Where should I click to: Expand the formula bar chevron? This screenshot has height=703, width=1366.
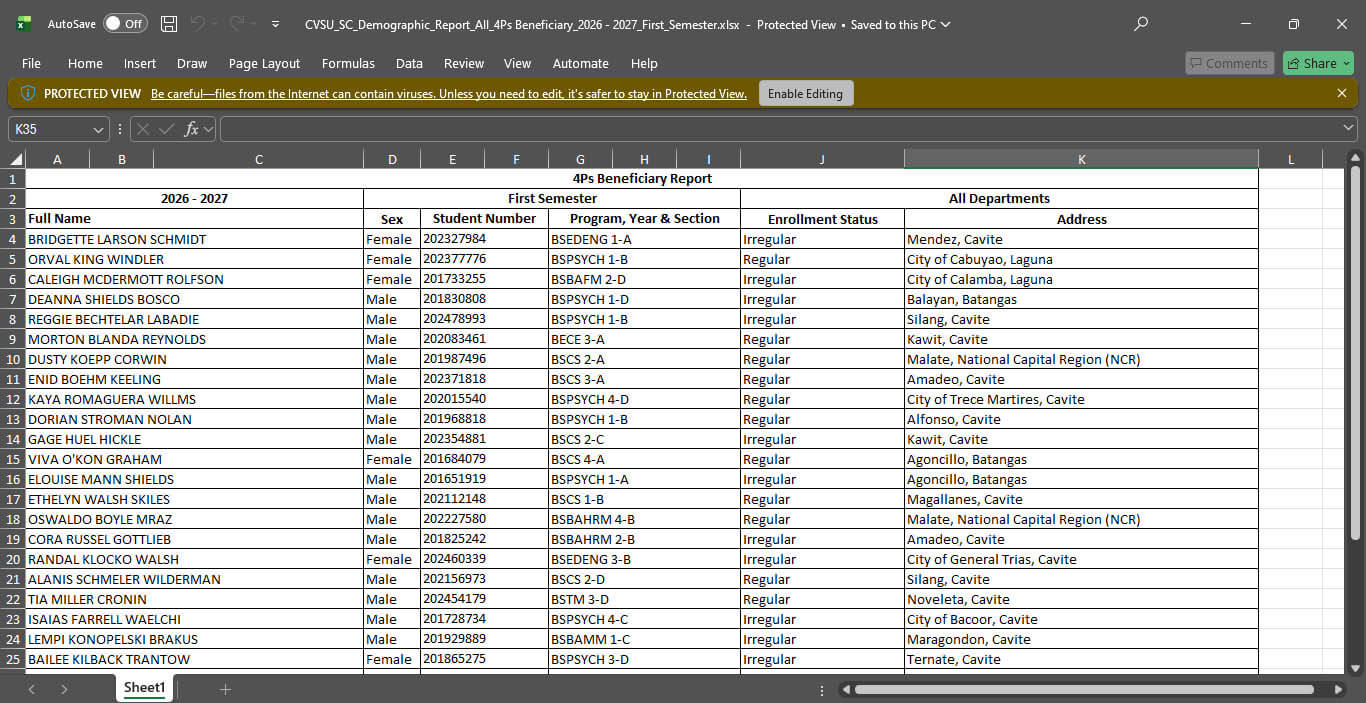[x=1349, y=128]
